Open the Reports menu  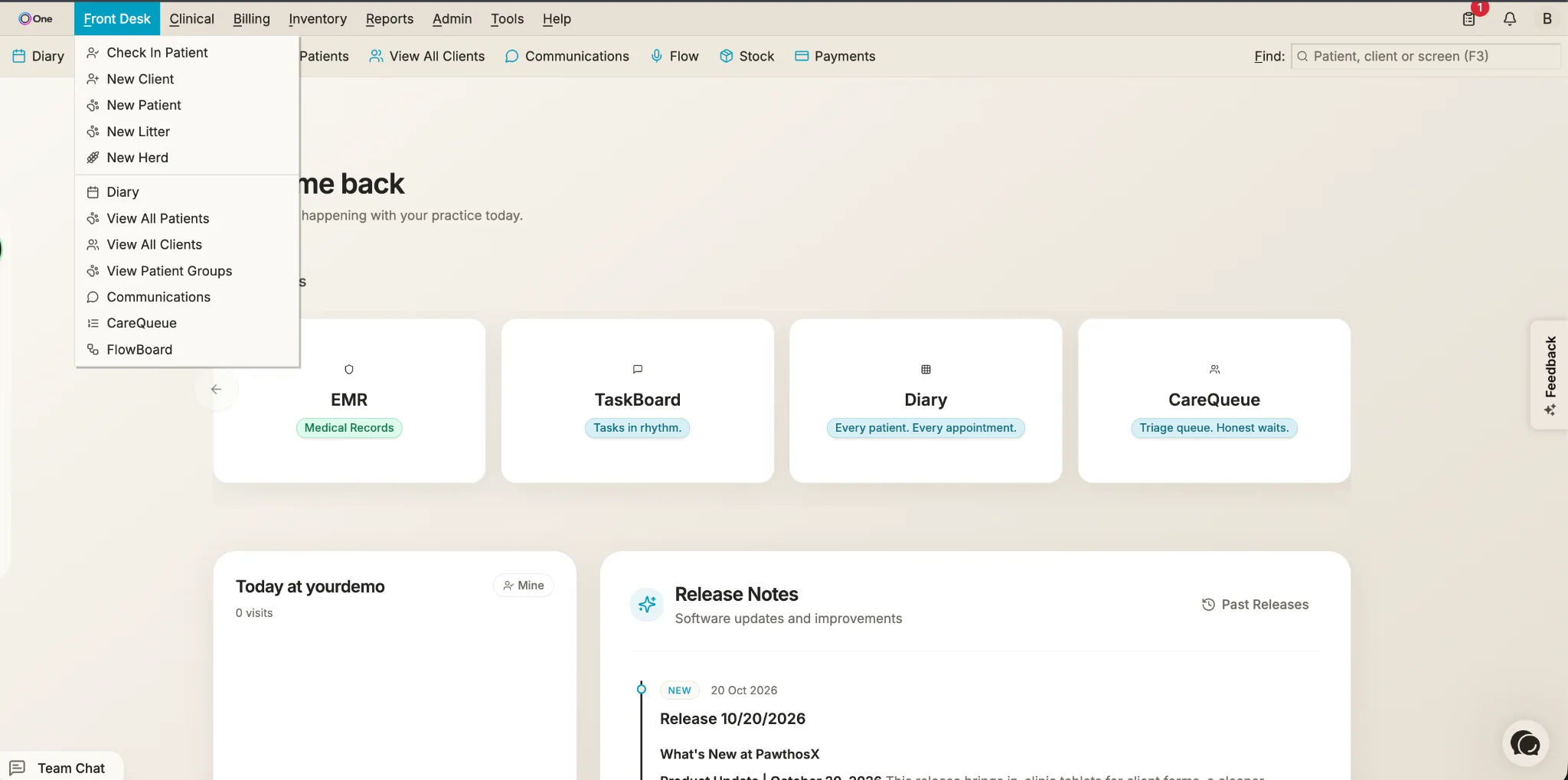coord(390,18)
